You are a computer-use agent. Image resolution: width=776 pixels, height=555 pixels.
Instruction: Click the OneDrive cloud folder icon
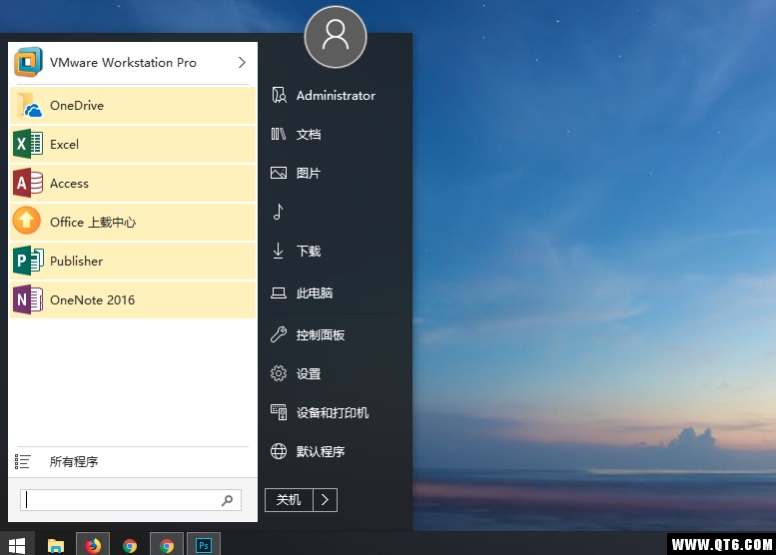pyautogui.click(x=28, y=105)
